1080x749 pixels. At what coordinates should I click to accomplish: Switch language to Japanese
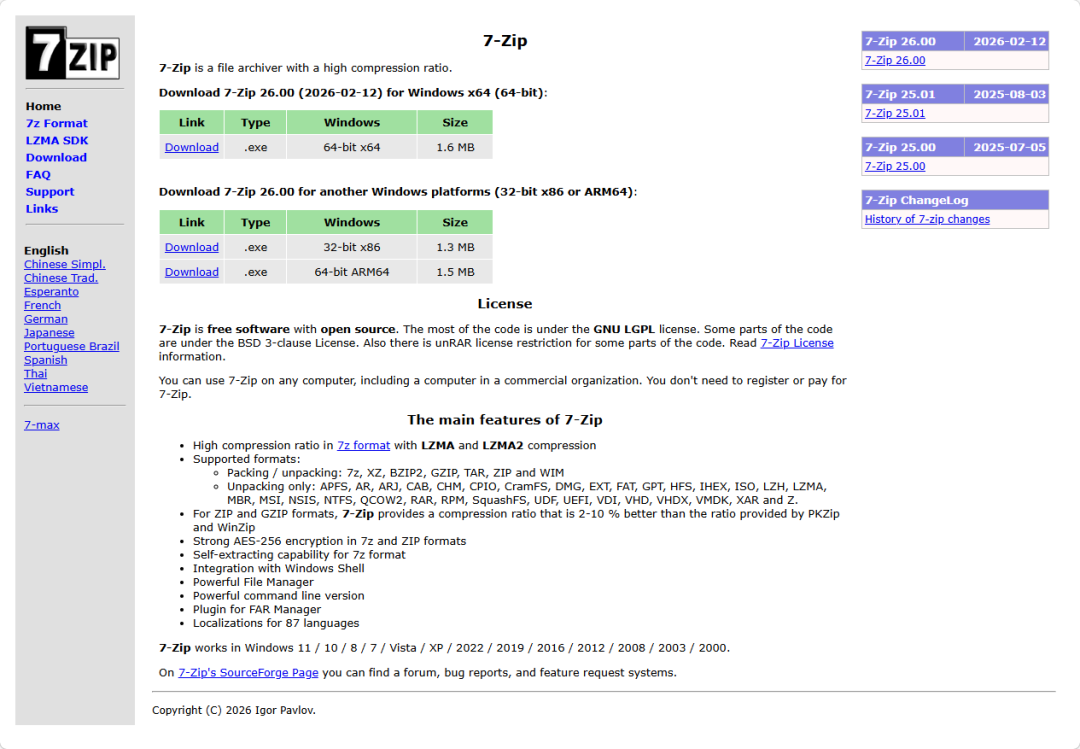tap(49, 332)
